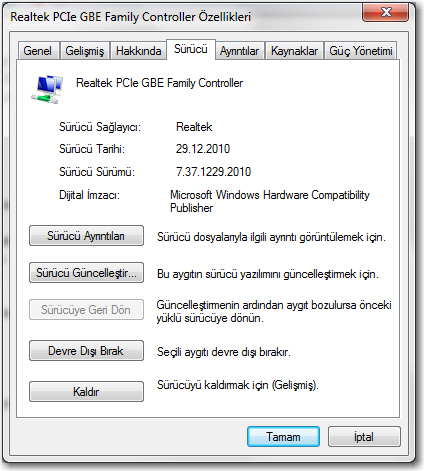Click the provider value Realtek
This screenshot has height=471, width=424.
(x=194, y=127)
